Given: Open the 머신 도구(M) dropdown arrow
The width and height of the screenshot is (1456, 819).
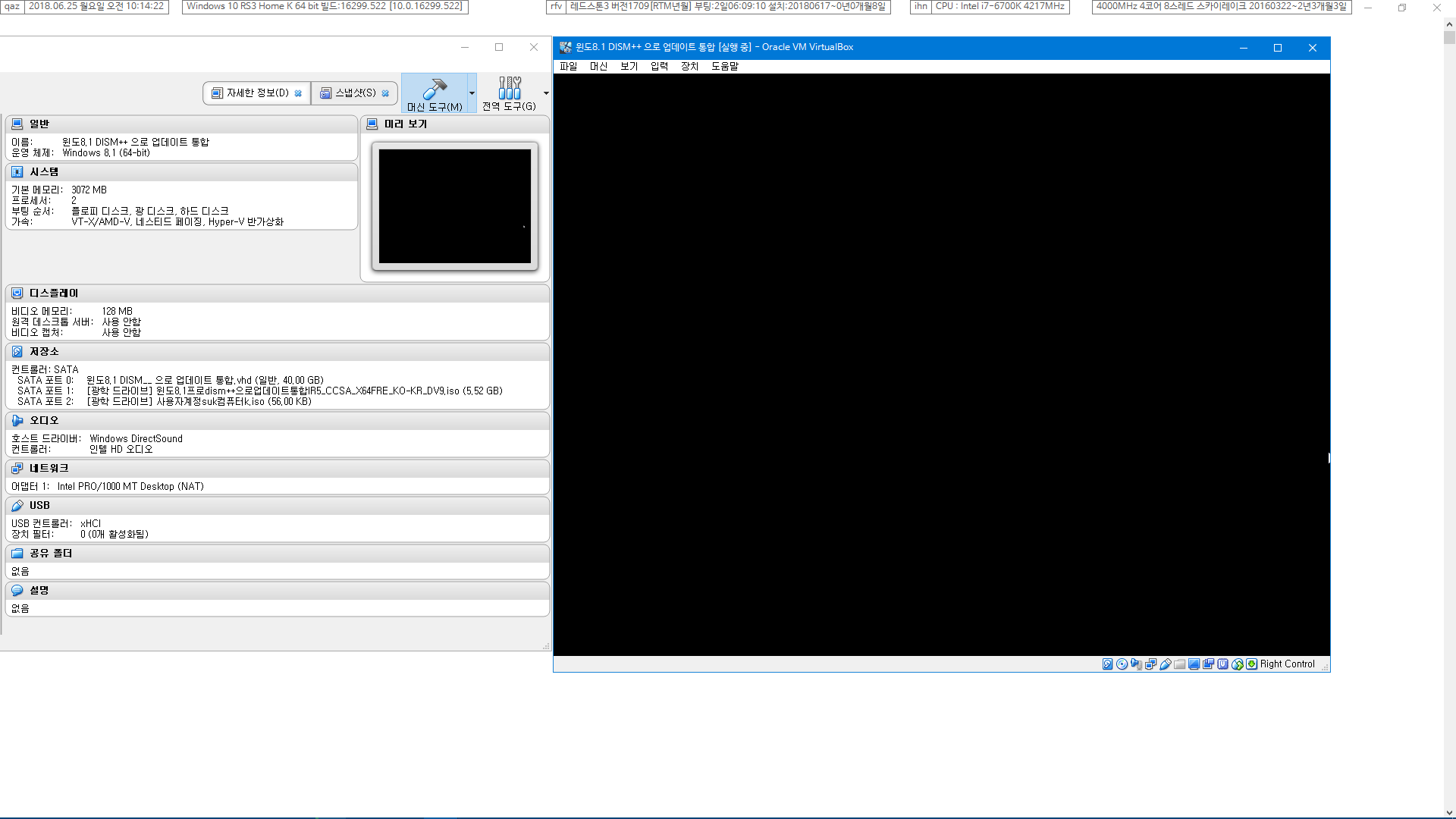Looking at the screenshot, I should pyautogui.click(x=472, y=93).
